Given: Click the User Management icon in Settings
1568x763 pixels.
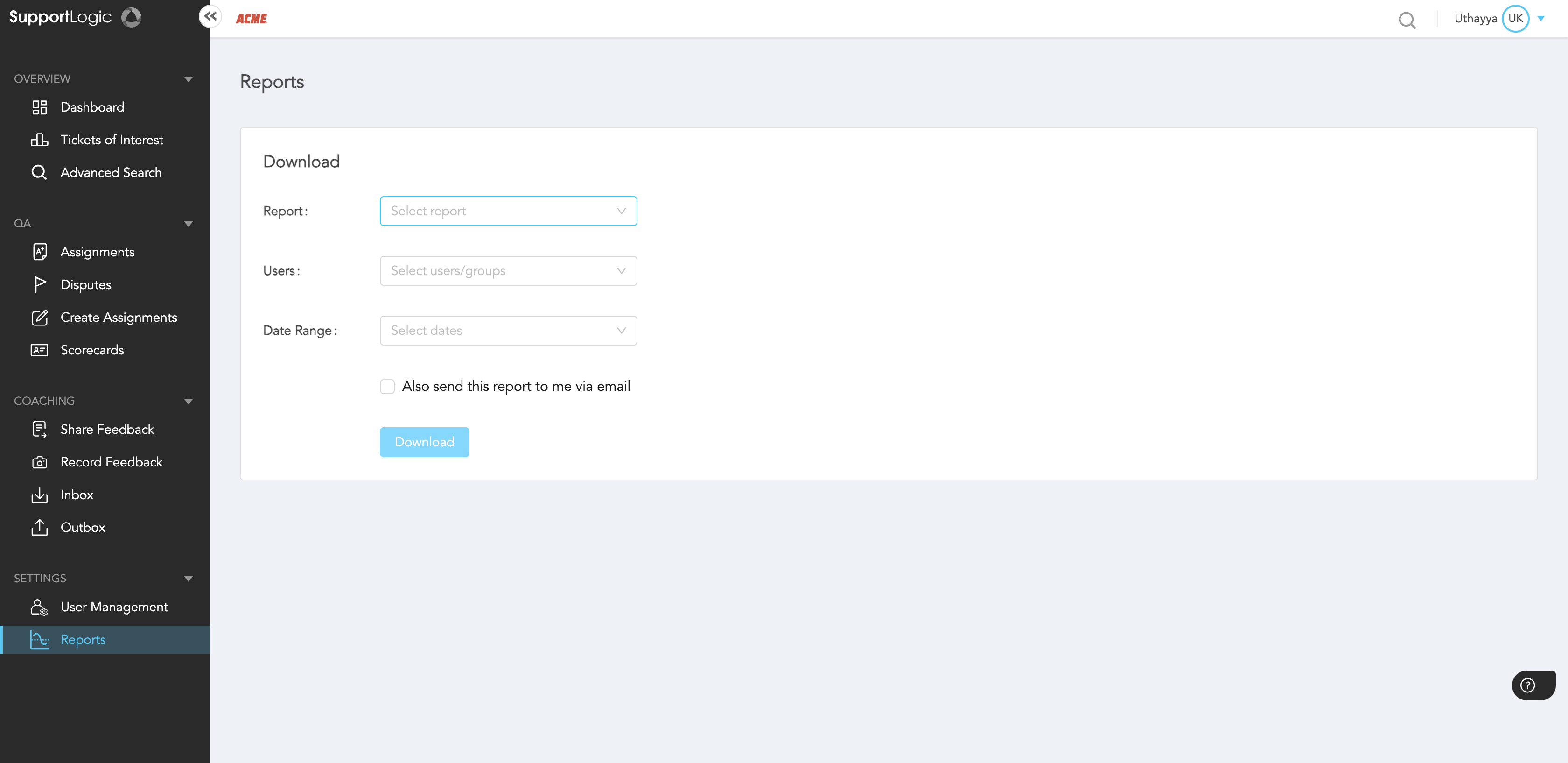Looking at the screenshot, I should point(40,607).
